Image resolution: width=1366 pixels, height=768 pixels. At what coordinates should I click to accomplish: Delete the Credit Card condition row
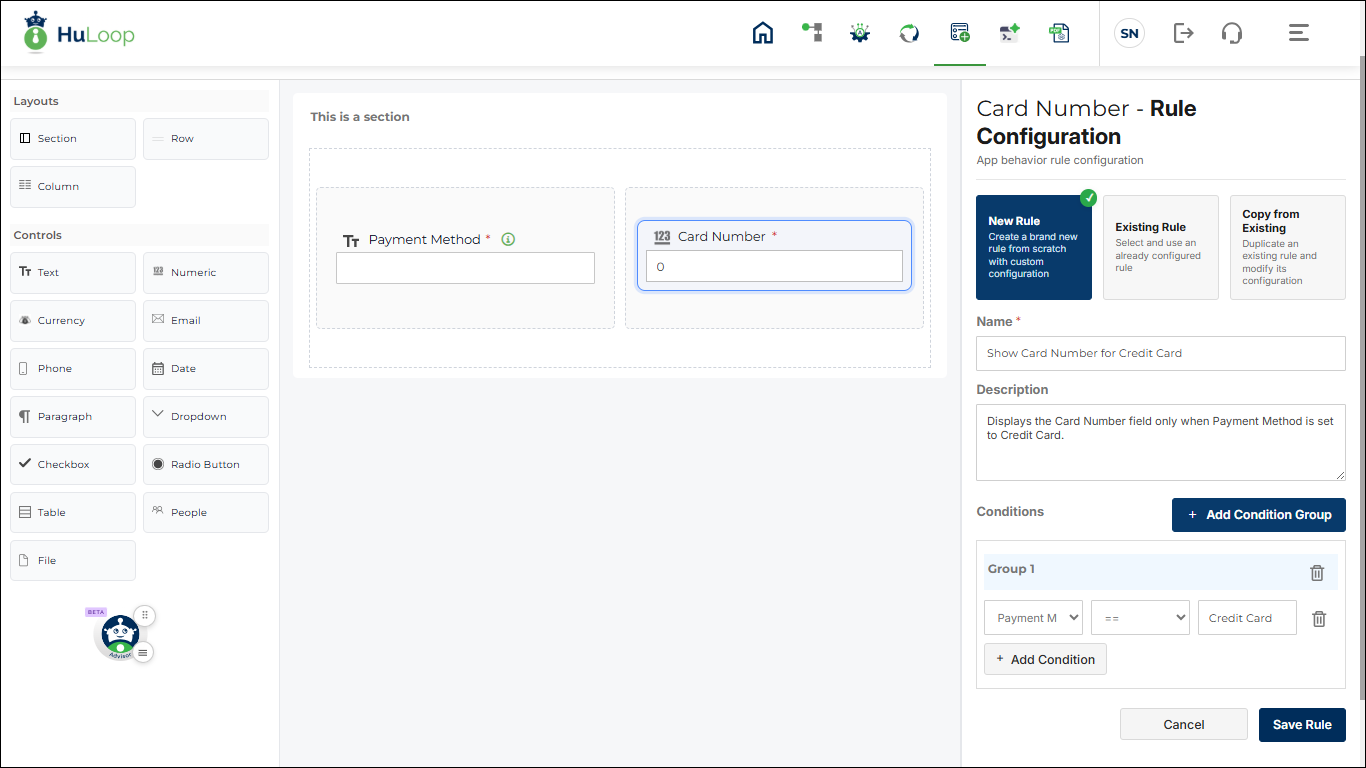tap(1319, 619)
